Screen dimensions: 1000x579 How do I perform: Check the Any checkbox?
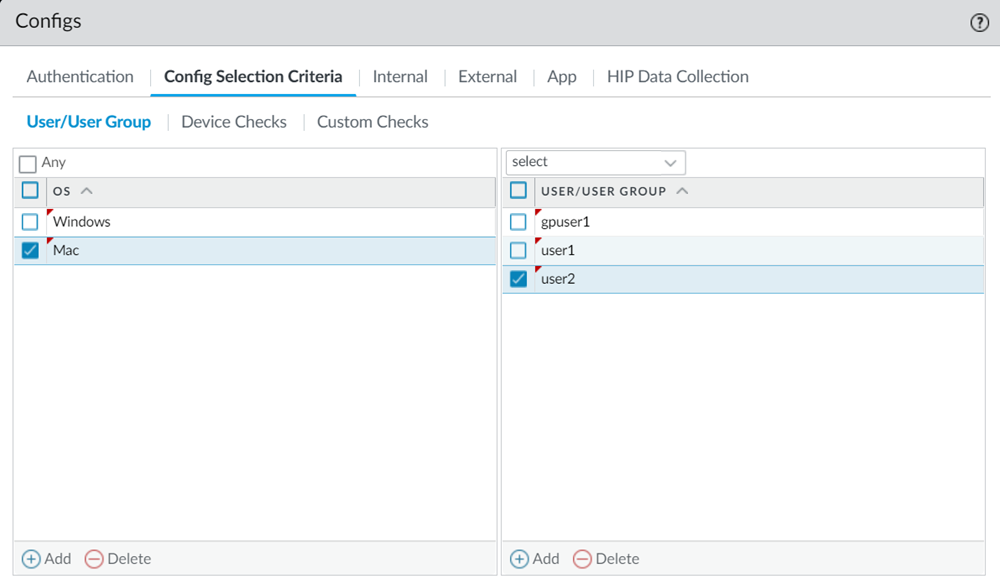tap(28, 163)
